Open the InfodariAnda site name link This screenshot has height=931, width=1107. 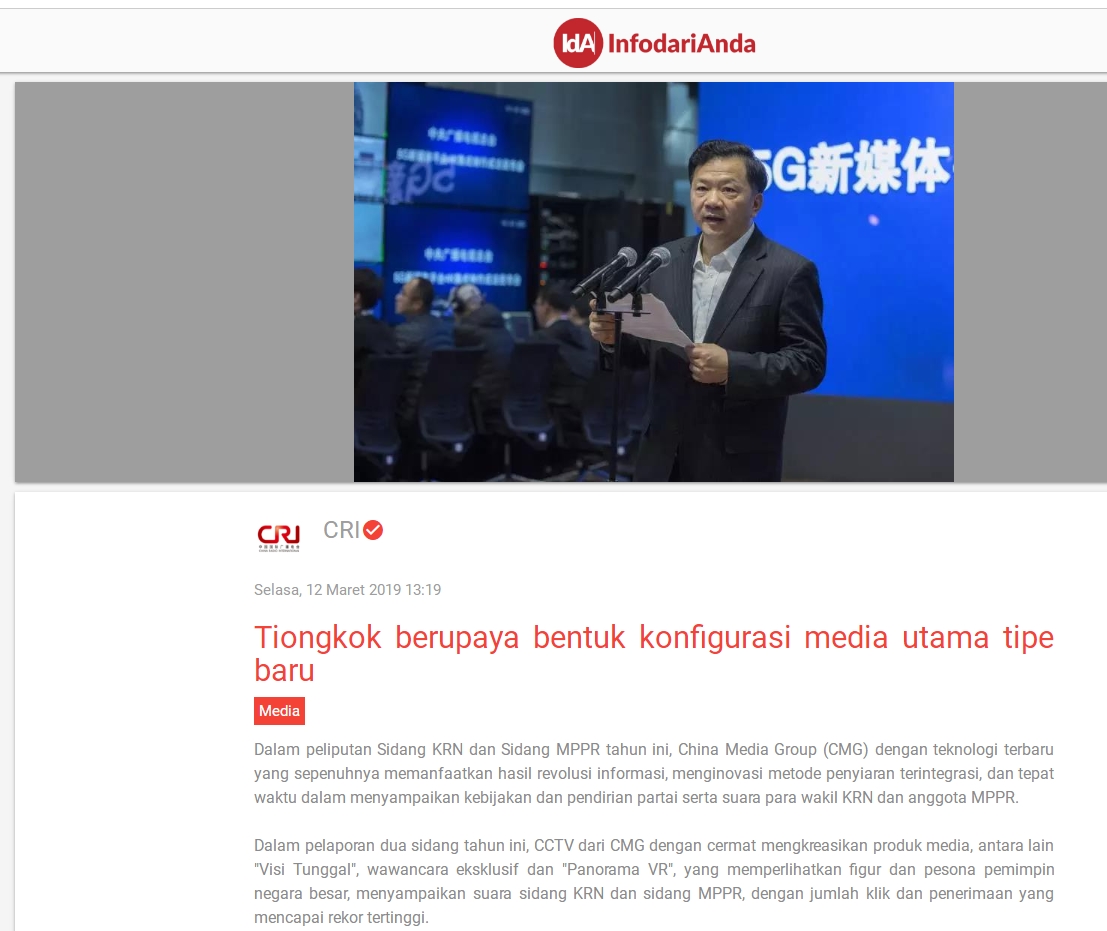(x=681, y=44)
